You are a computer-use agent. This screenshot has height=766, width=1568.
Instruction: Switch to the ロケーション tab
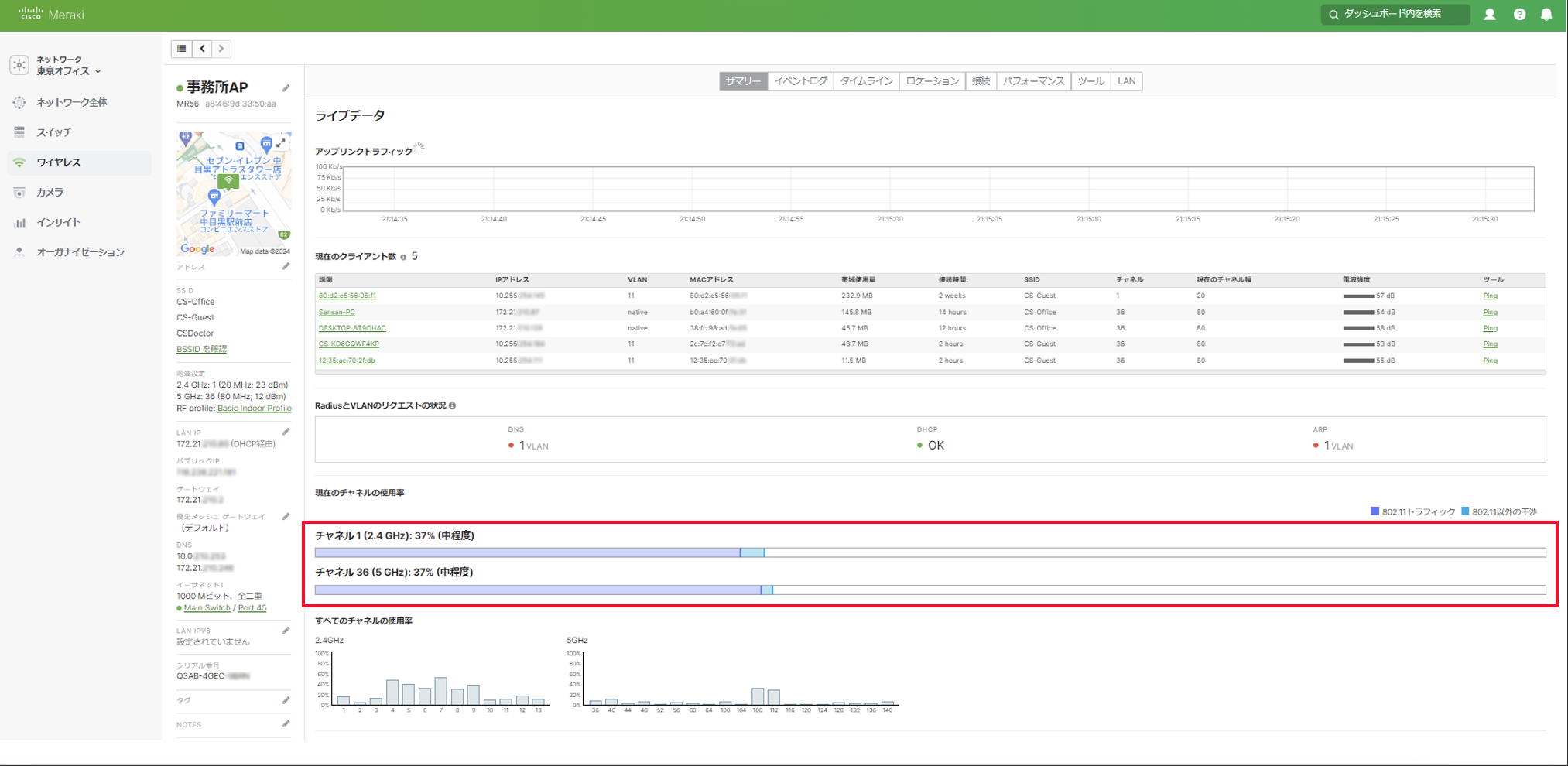pos(933,81)
